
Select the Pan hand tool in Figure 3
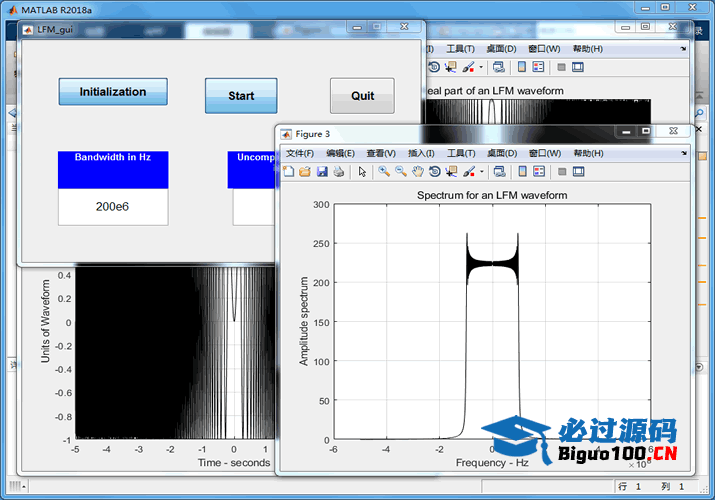pos(418,171)
